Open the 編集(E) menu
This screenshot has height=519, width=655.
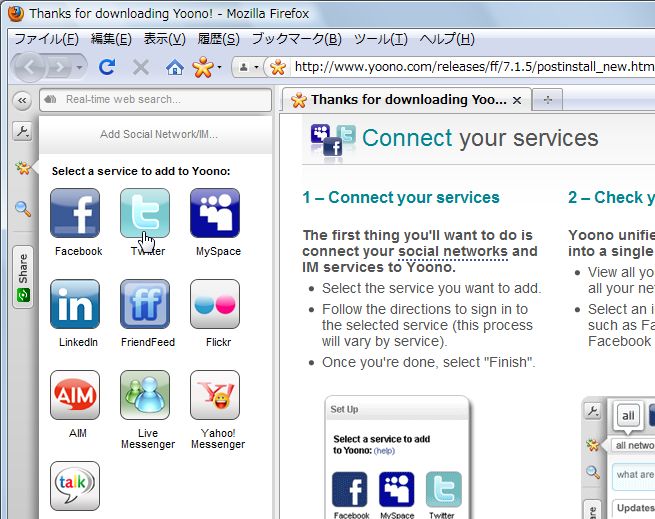[x=111, y=39]
